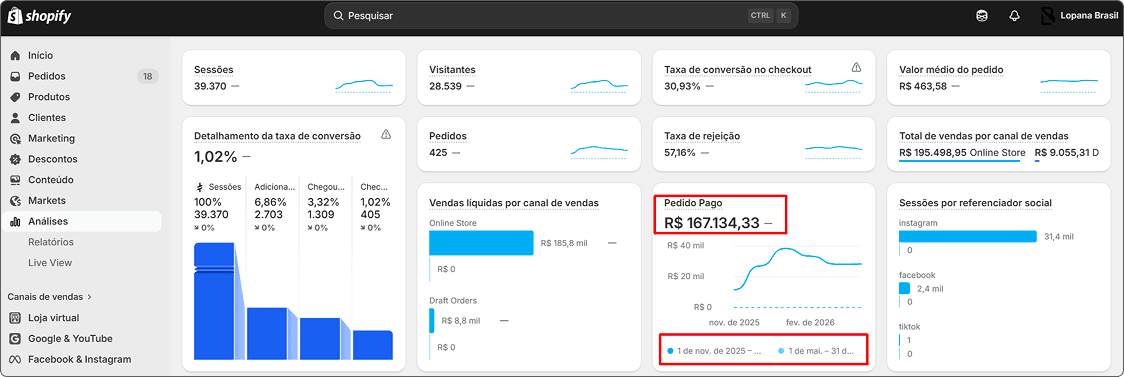Image resolution: width=1124 pixels, height=377 pixels.
Task: Open the Pedido Pago card title
Action: click(693, 203)
